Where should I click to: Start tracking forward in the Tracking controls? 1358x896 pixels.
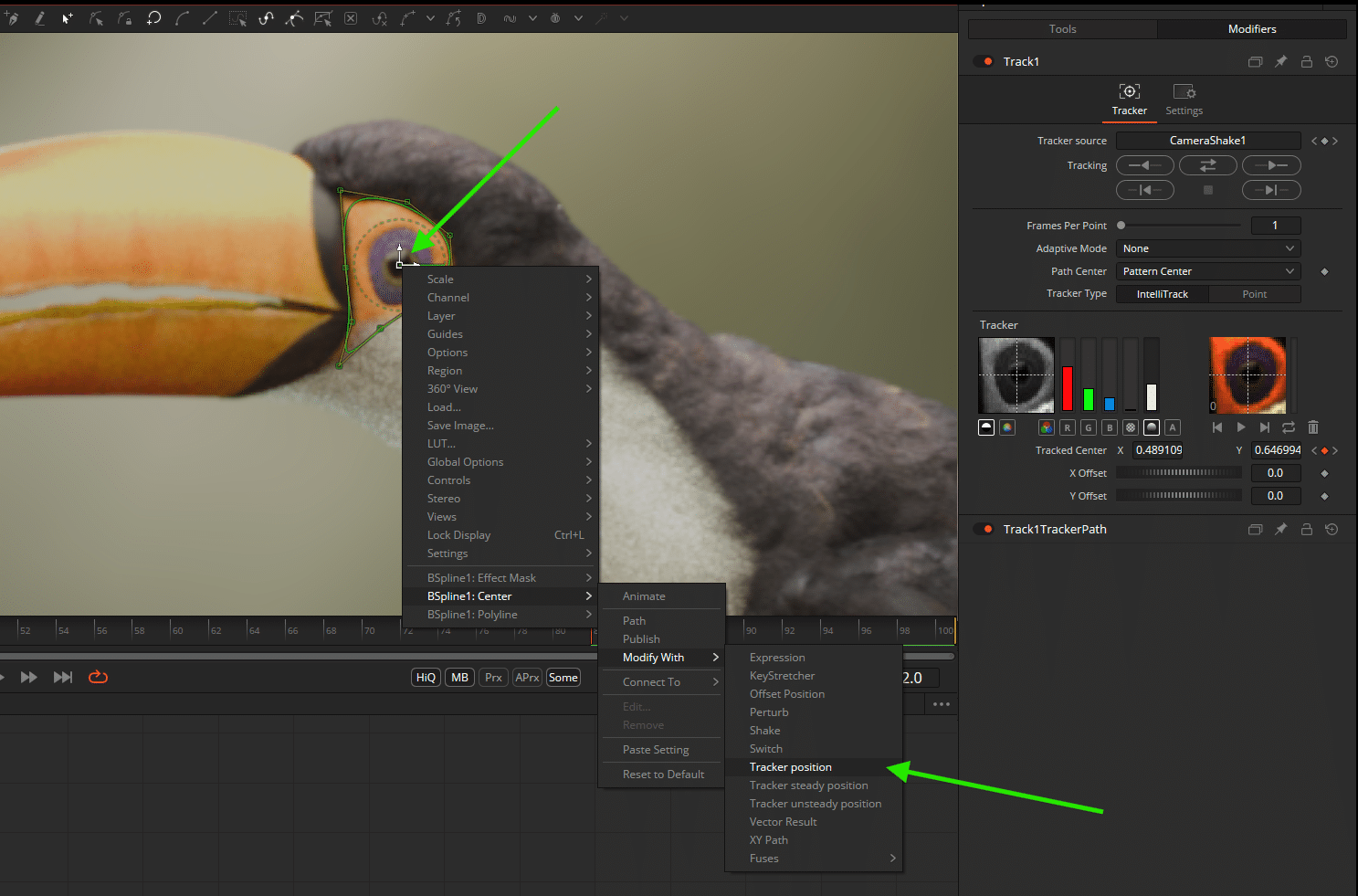tap(1271, 165)
